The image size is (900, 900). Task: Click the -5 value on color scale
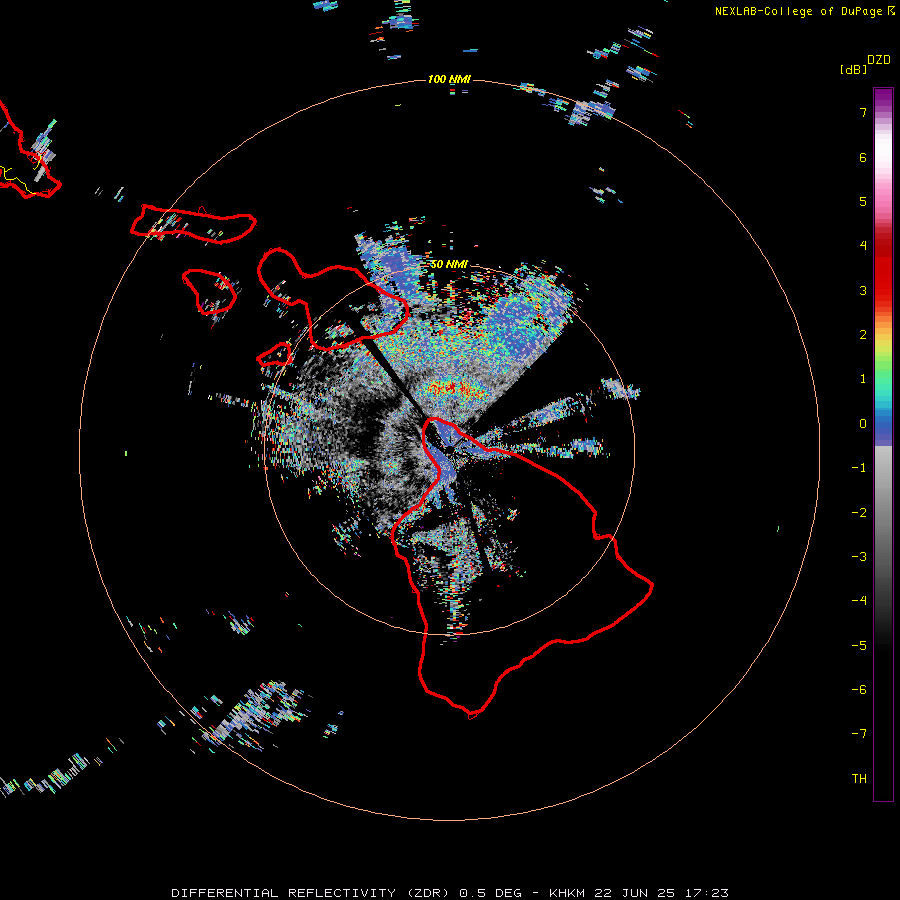click(x=859, y=645)
